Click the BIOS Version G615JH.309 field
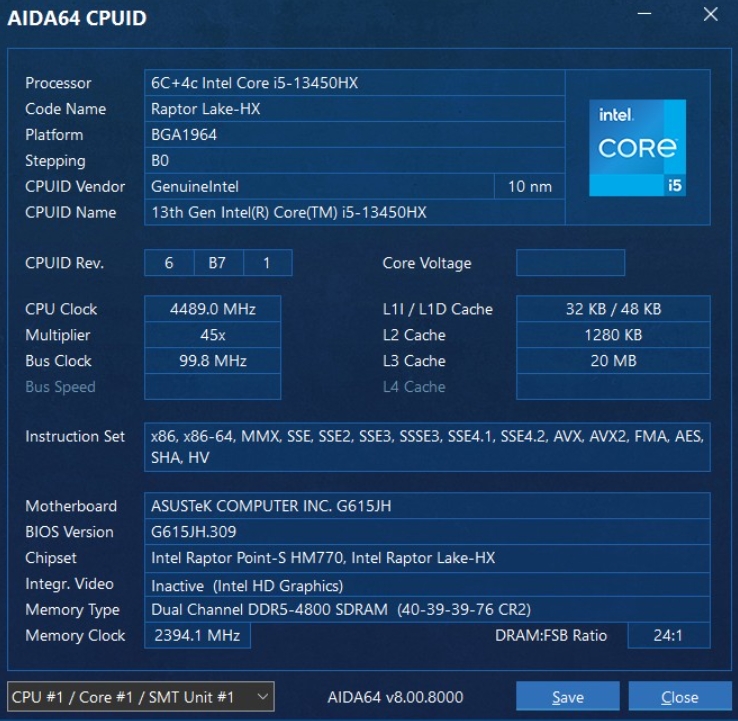The image size is (738, 721). click(x=427, y=532)
